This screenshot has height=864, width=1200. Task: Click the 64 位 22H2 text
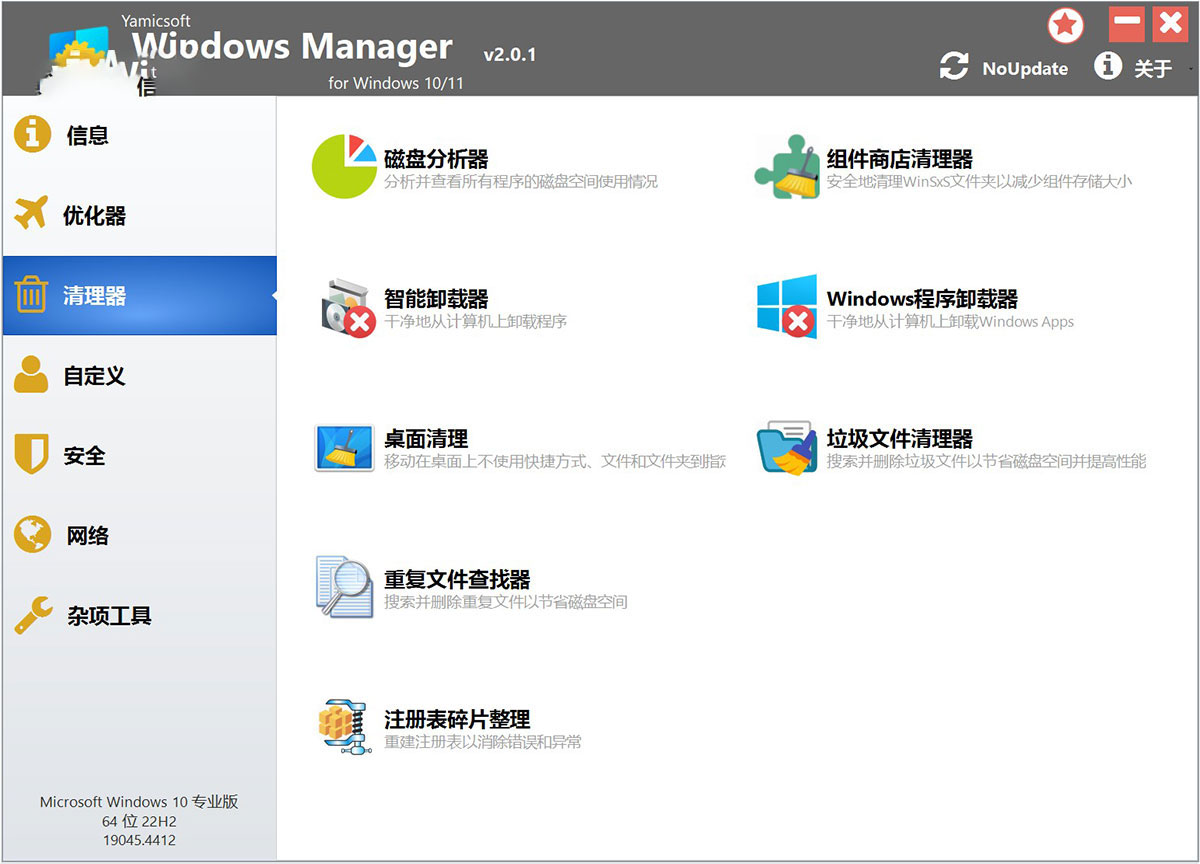coord(139,821)
